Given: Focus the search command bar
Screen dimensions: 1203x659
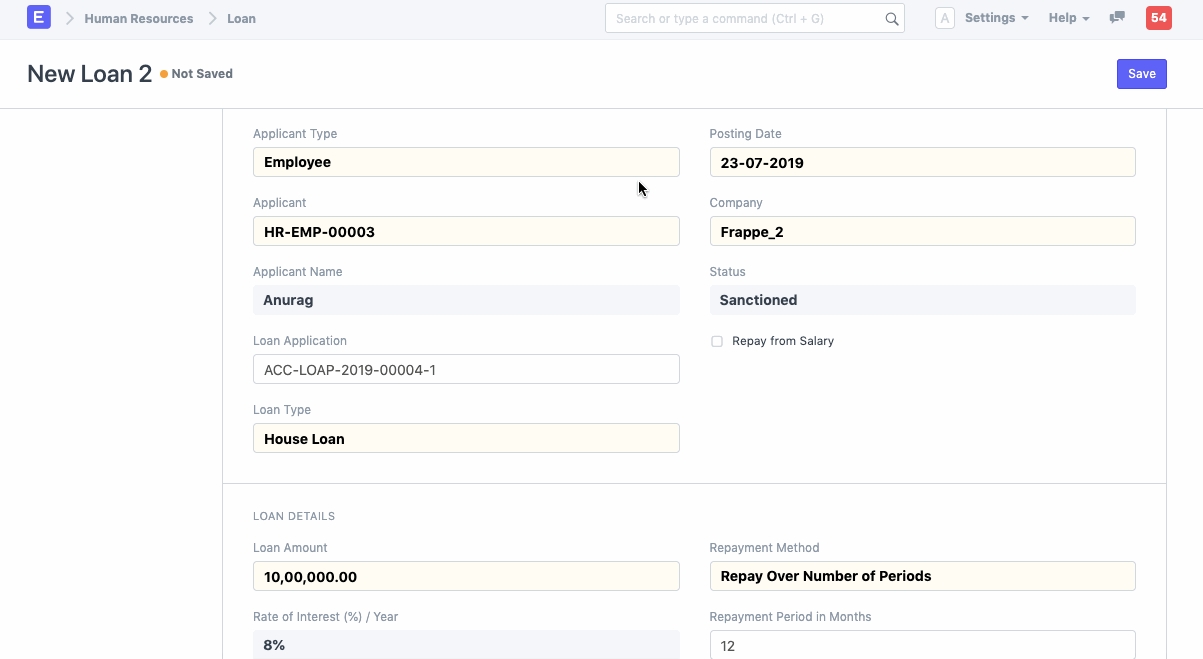Looking at the screenshot, I should click(745, 19).
